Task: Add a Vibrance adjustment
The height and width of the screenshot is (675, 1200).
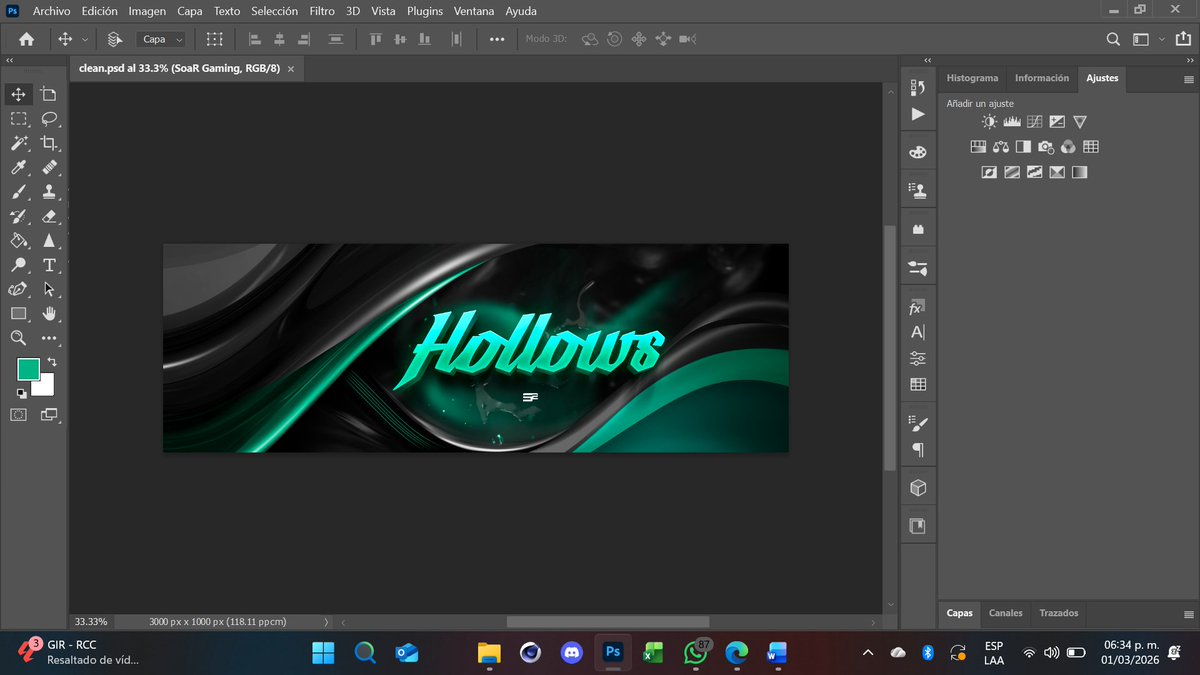Action: click(x=1080, y=122)
